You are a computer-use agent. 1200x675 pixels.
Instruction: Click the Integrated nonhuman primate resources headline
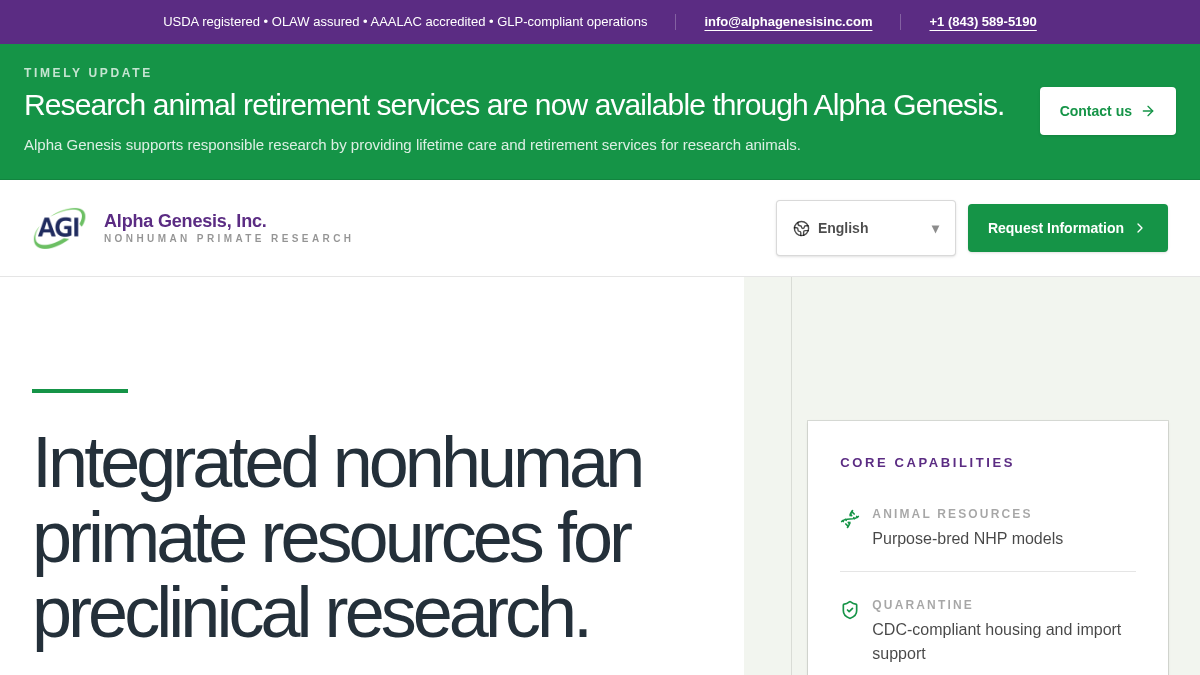click(338, 537)
